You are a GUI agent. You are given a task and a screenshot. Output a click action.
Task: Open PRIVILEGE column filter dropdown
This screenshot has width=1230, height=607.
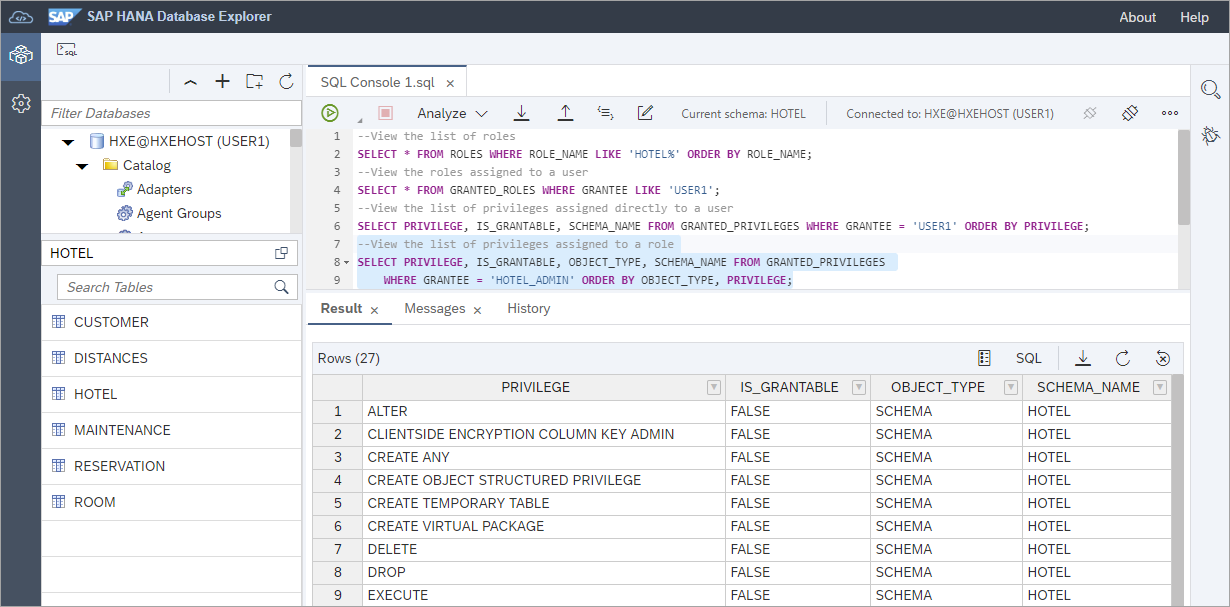click(x=714, y=388)
